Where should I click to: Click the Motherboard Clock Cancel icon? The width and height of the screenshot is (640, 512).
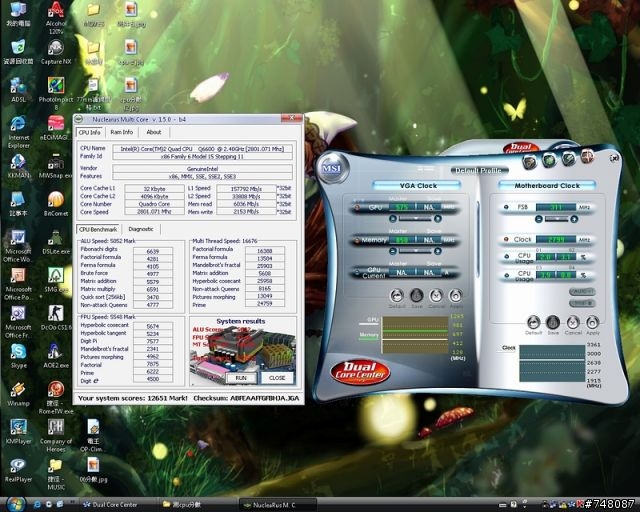tap(573, 322)
